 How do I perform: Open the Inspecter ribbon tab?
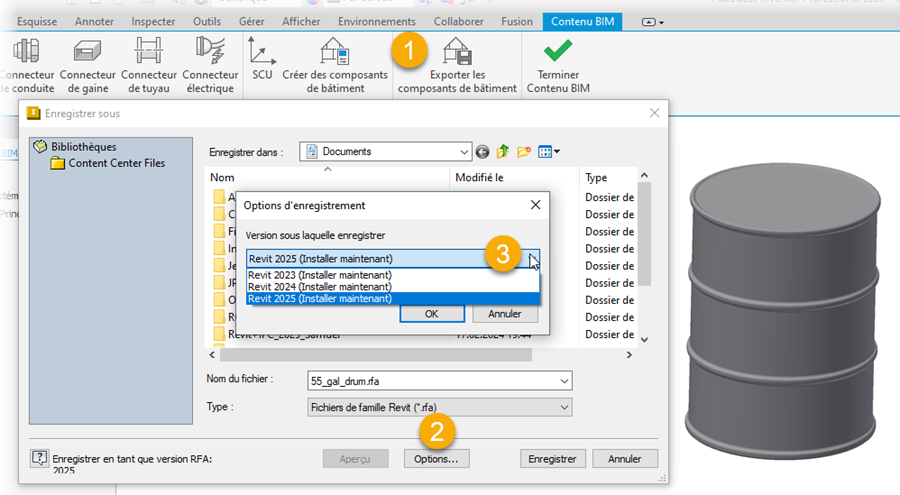click(x=153, y=22)
